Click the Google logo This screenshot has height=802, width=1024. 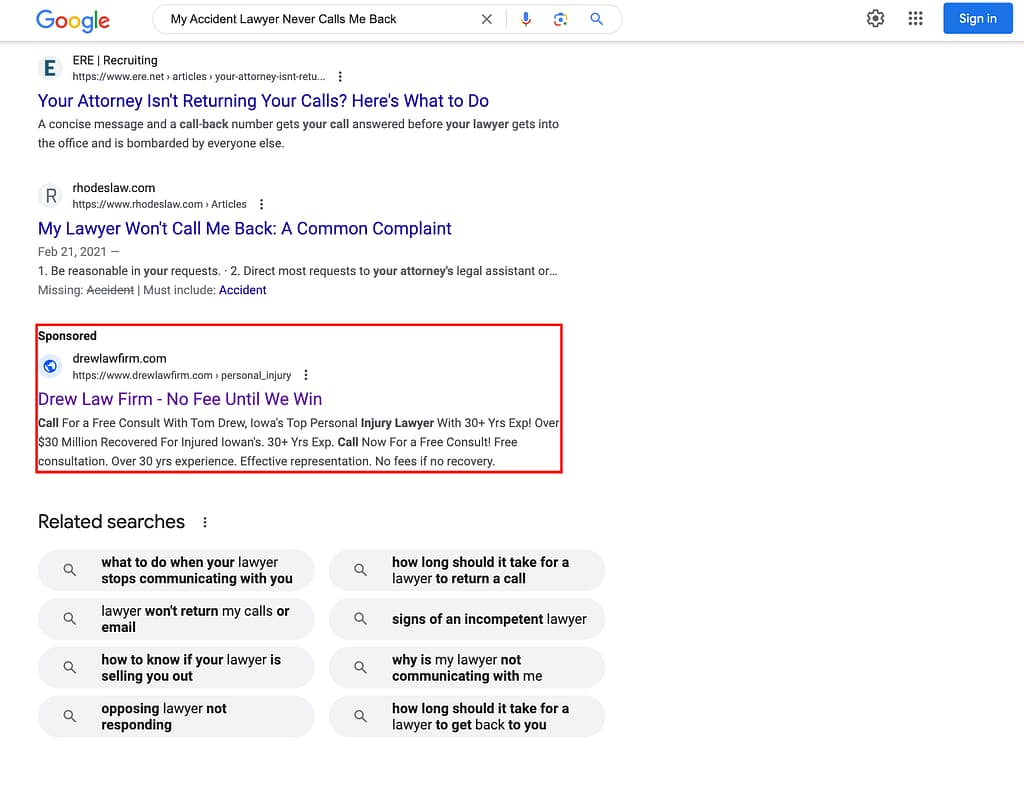(72, 20)
